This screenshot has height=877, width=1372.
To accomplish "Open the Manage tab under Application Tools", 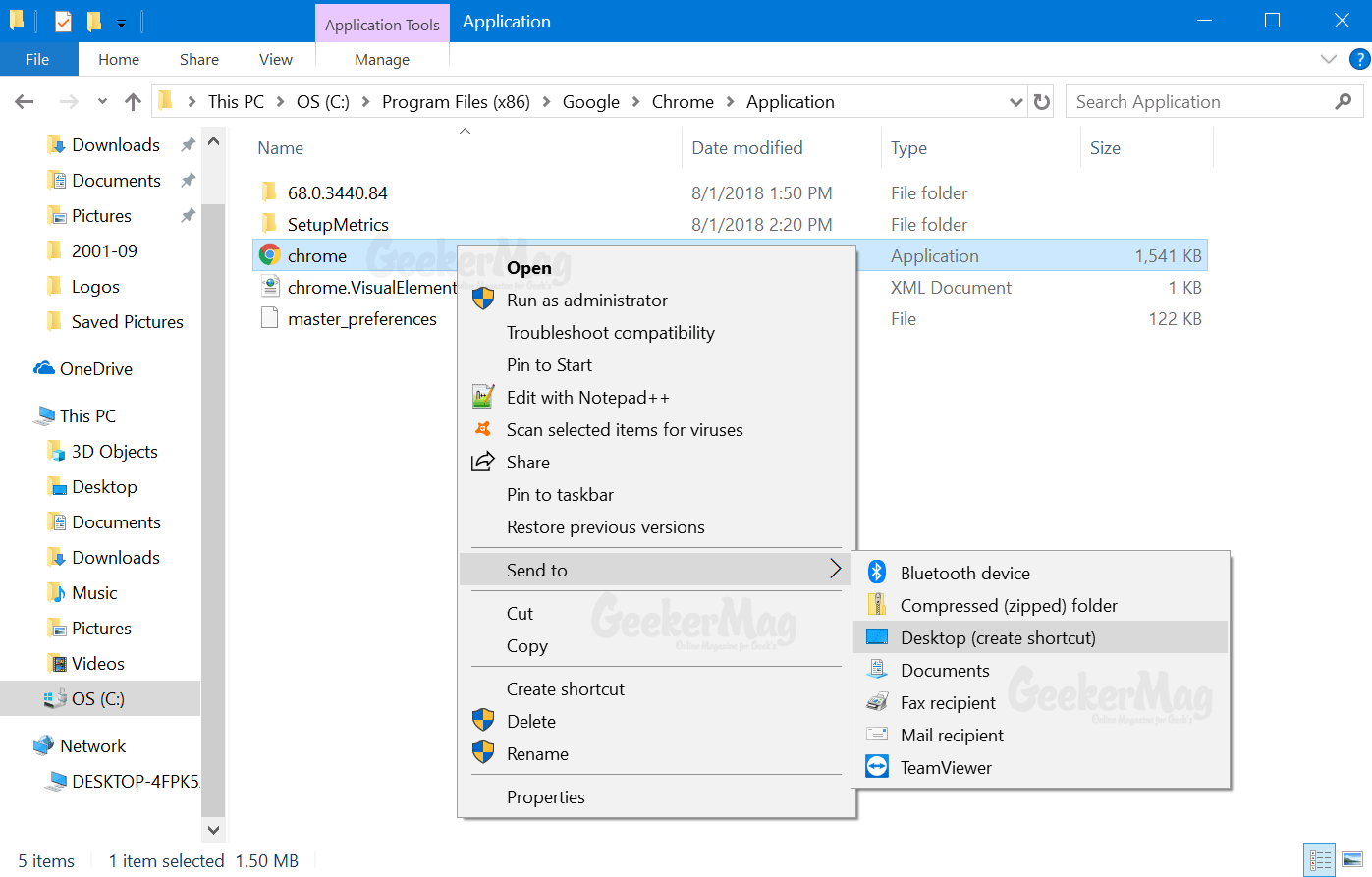I will 382,59.
